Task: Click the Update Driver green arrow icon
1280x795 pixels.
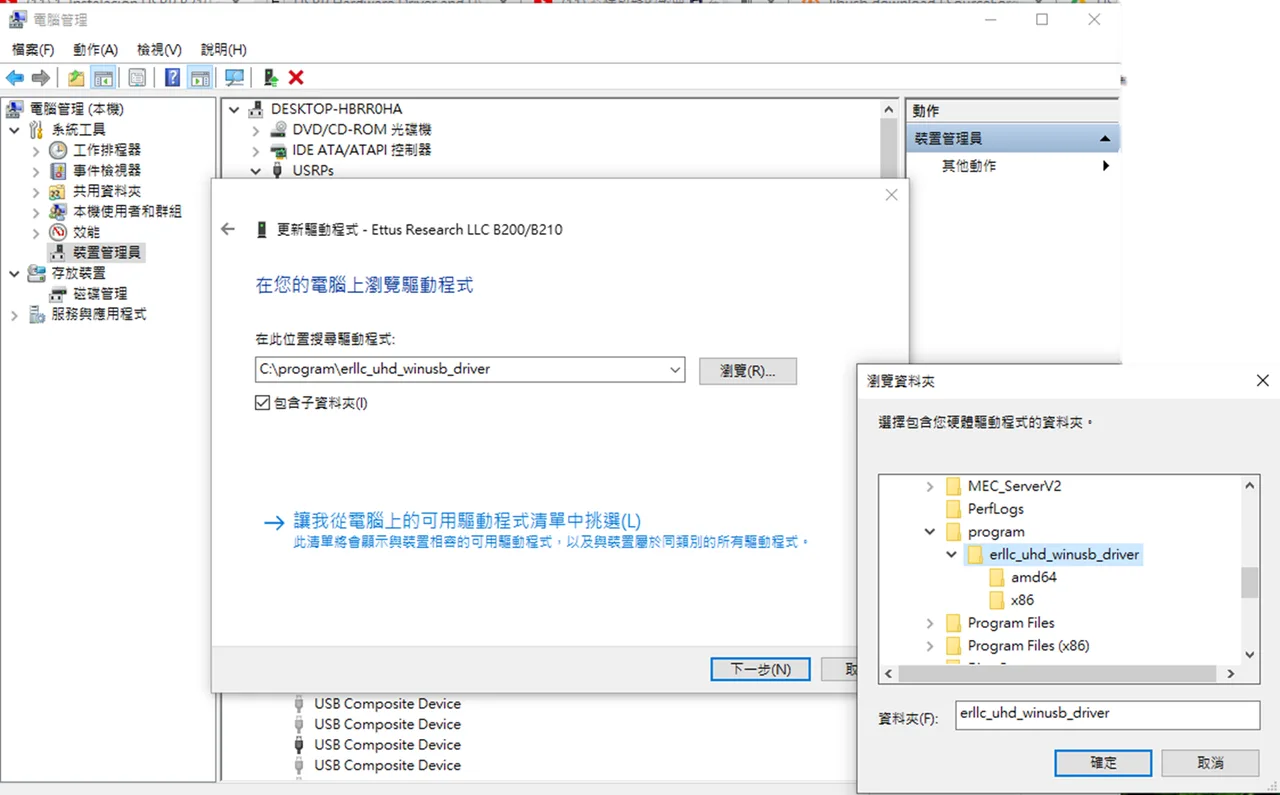Action: click(x=270, y=78)
